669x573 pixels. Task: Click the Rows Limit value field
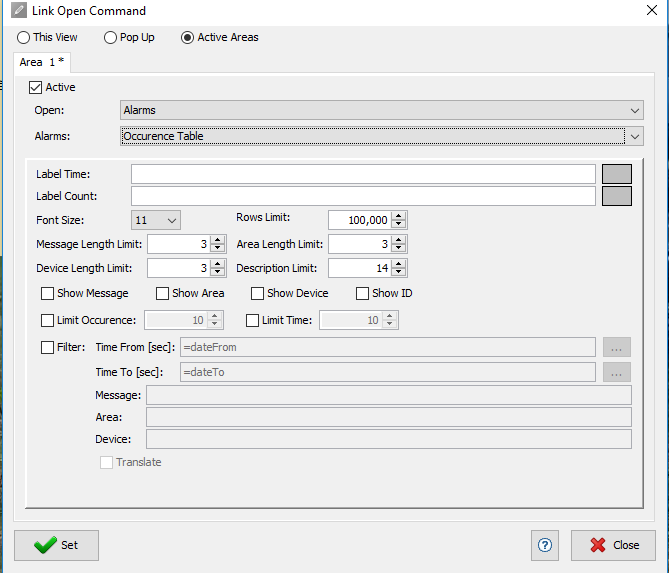pyautogui.click(x=360, y=220)
